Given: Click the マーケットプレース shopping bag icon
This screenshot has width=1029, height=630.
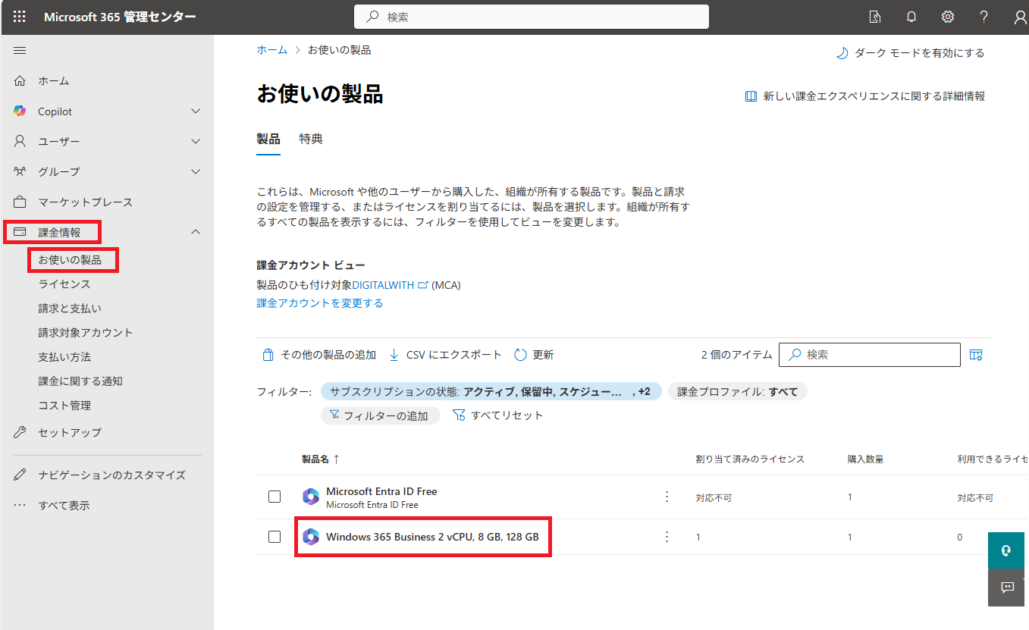Looking at the screenshot, I should pyautogui.click(x=20, y=201).
